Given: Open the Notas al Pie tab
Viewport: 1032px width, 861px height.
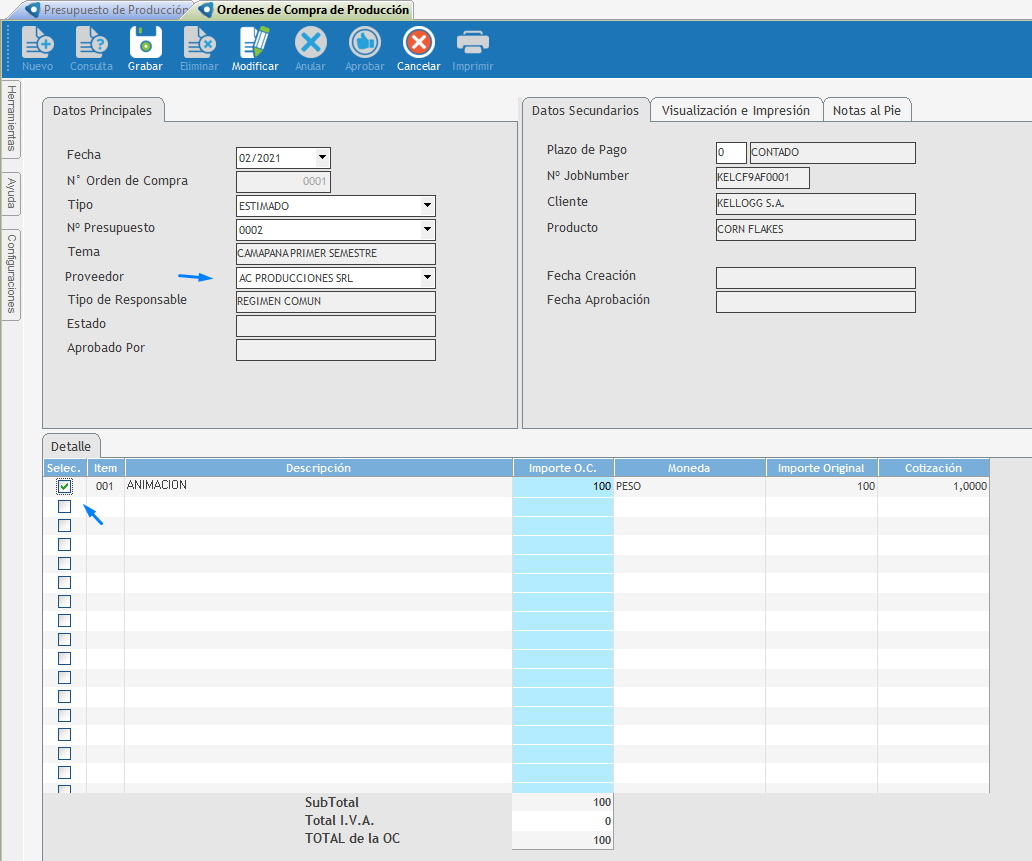Looking at the screenshot, I should click(x=866, y=110).
